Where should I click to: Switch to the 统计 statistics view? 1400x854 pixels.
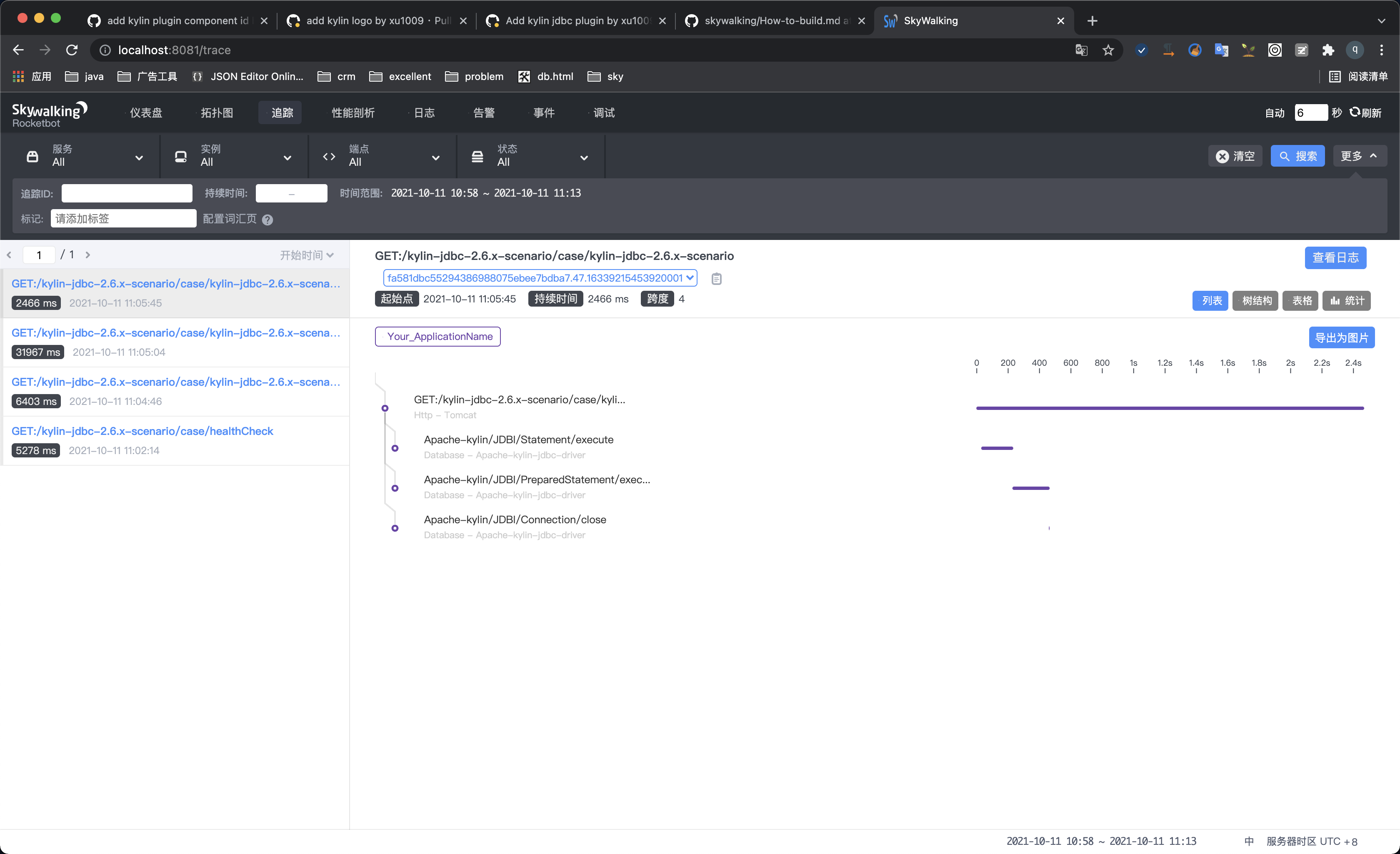click(1347, 301)
